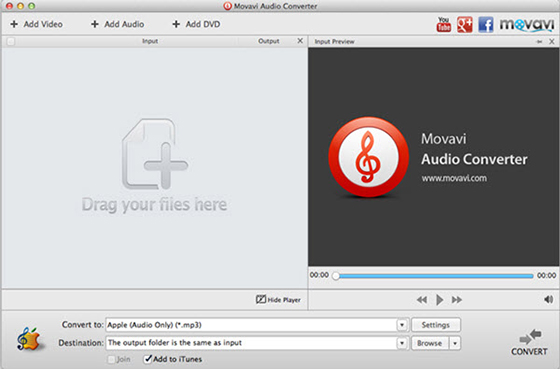Click the Apple music note preset icon

pyautogui.click(x=29, y=339)
